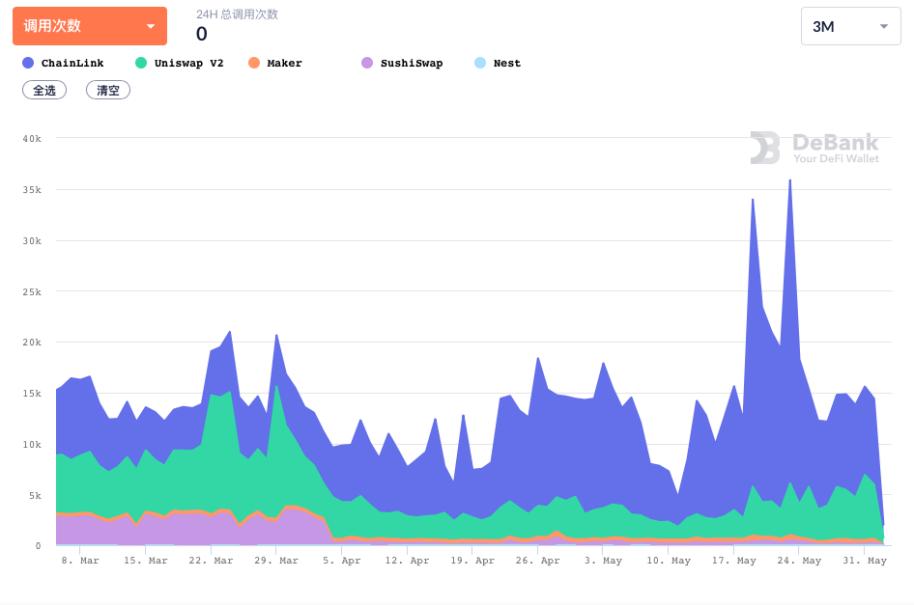The width and height of the screenshot is (914, 605).
Task: Hide the Maker series label
Action: pos(284,63)
